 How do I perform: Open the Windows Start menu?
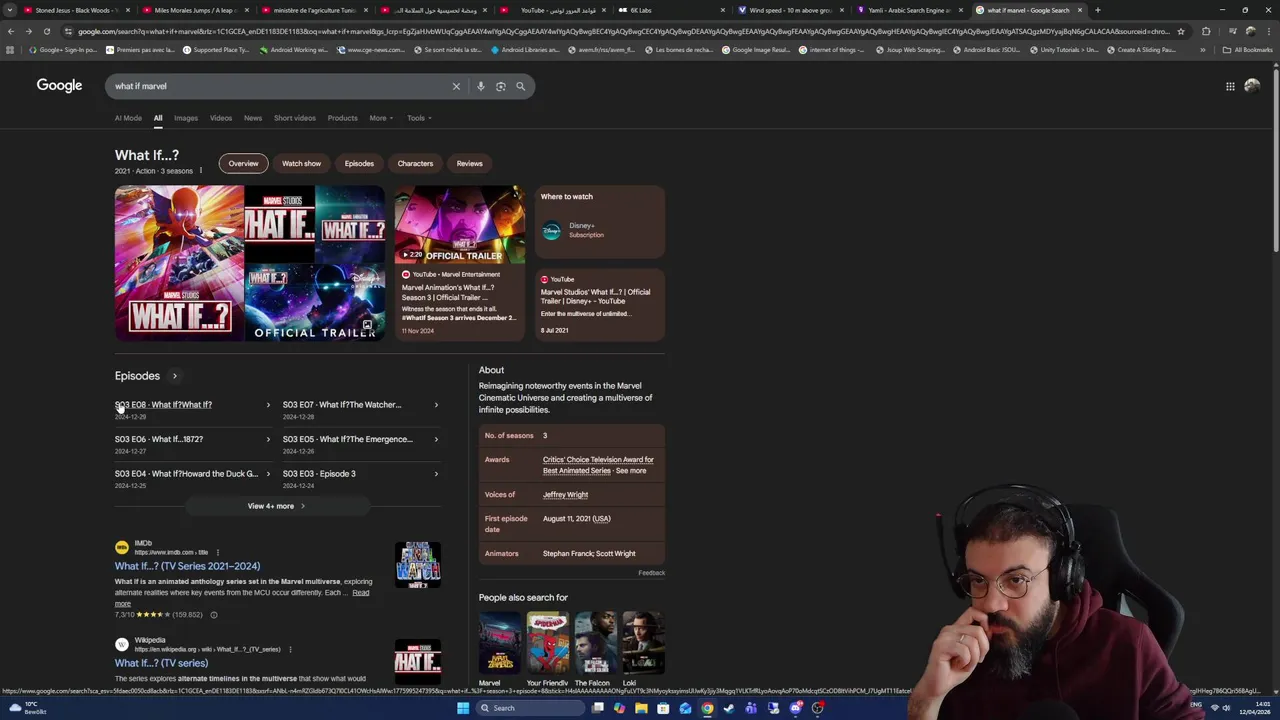(463, 708)
